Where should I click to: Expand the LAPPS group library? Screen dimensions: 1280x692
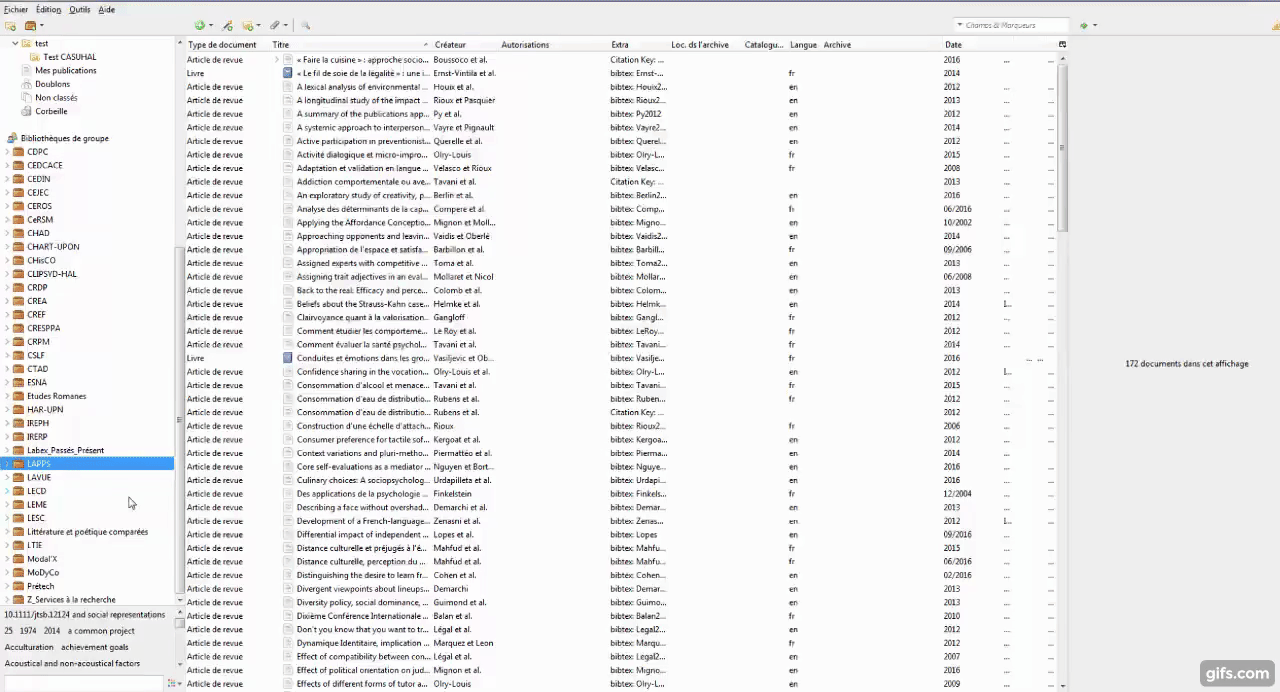click(x=8, y=464)
